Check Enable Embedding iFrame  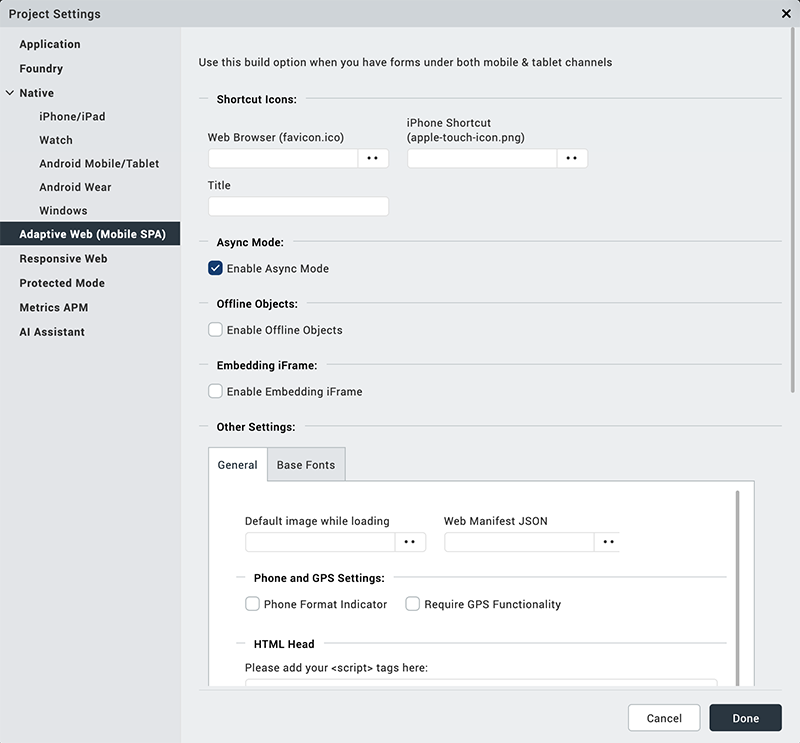(215, 391)
